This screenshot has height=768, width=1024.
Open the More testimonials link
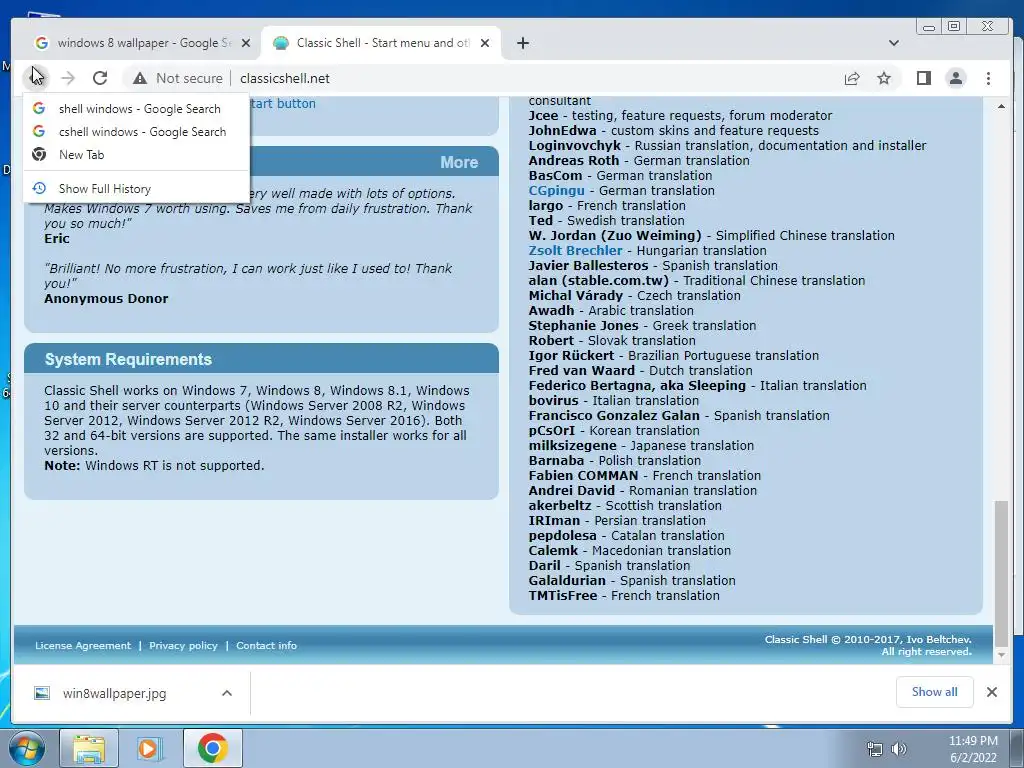tap(458, 162)
